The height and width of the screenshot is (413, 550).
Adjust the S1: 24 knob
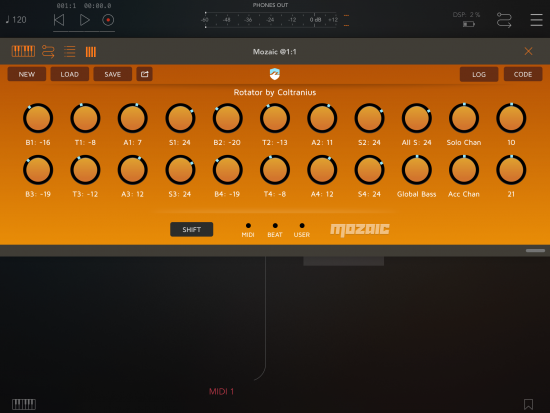click(180, 118)
